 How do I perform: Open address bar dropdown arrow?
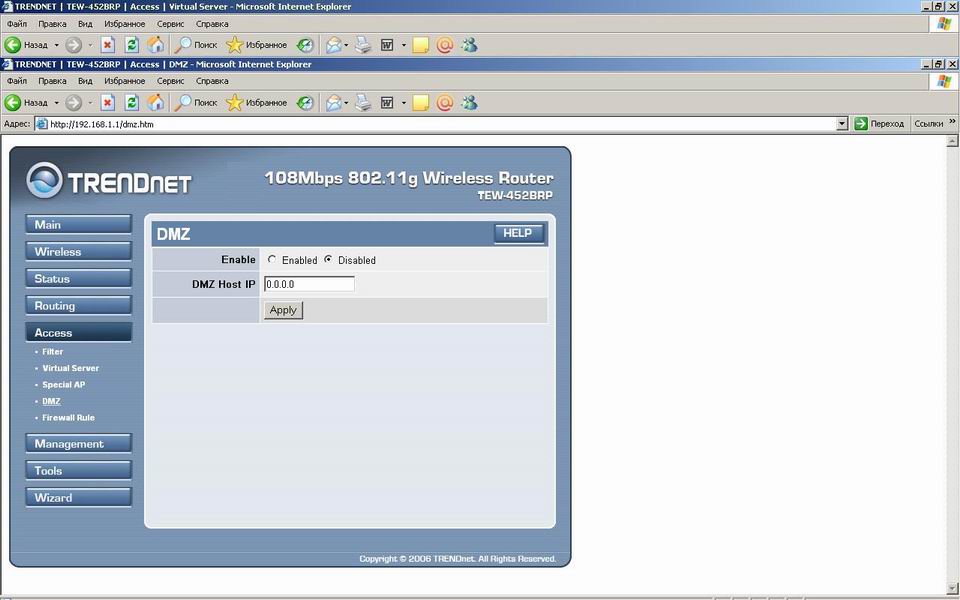[842, 124]
